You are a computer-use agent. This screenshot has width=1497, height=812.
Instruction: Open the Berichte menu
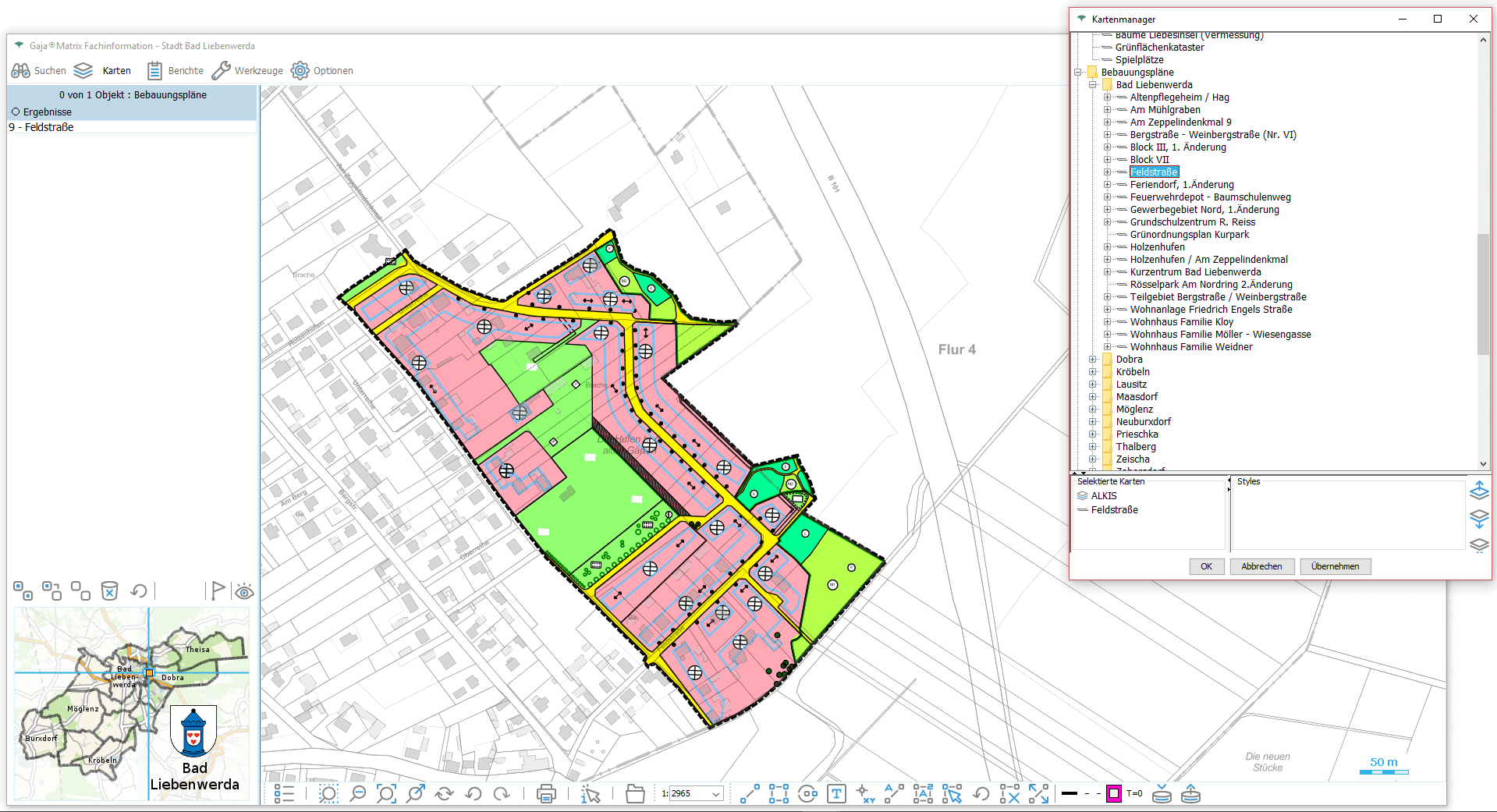(x=176, y=71)
